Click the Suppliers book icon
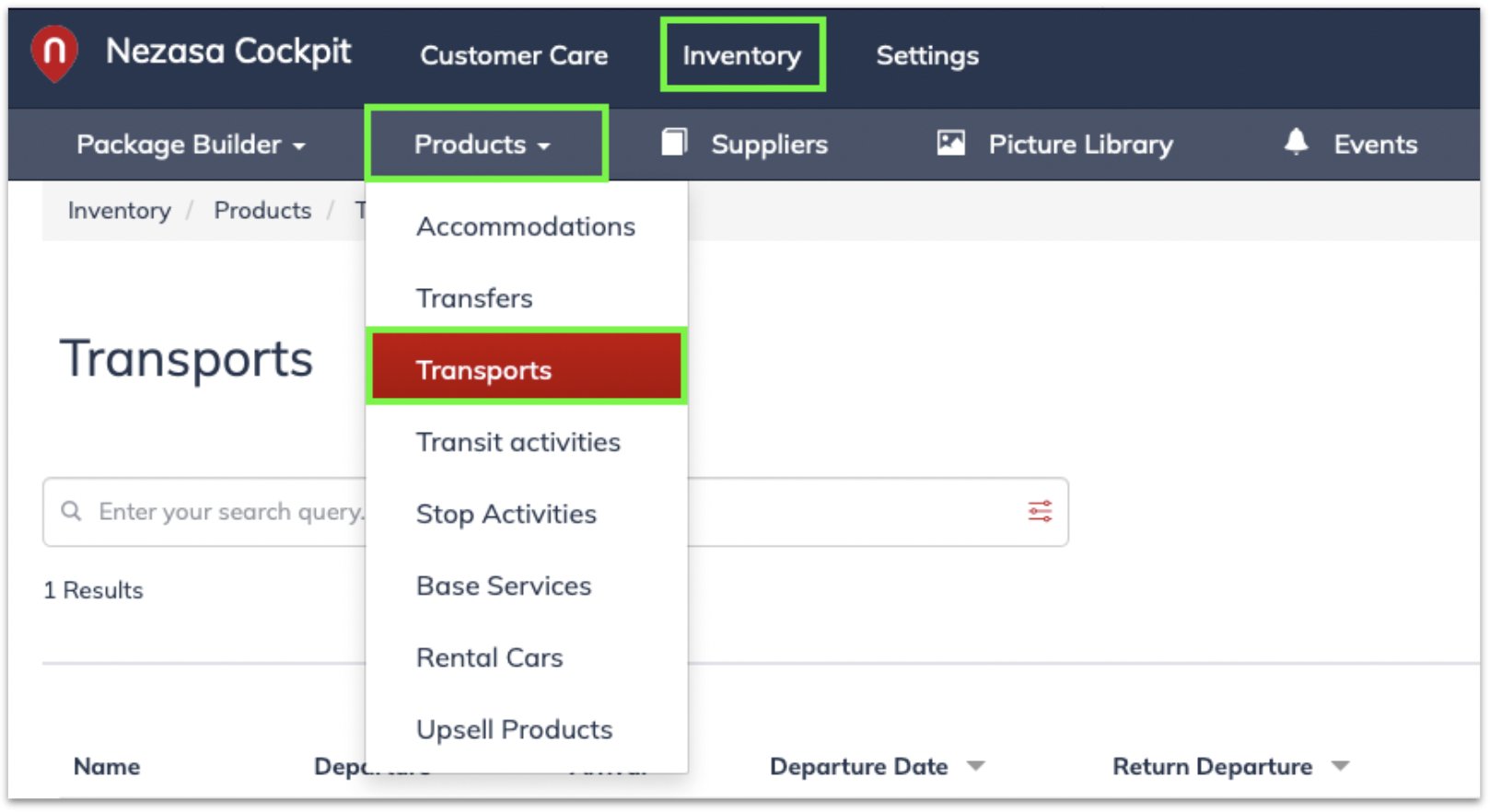The width and height of the screenshot is (1490, 812). [674, 143]
